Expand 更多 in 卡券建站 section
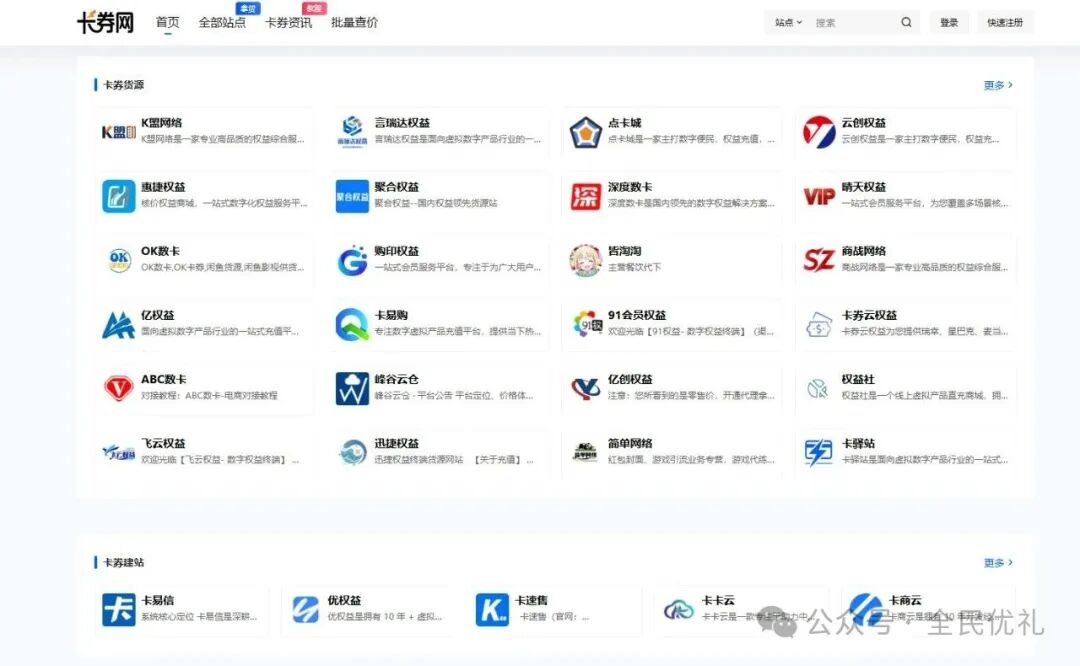The height and width of the screenshot is (666, 1080). point(998,563)
